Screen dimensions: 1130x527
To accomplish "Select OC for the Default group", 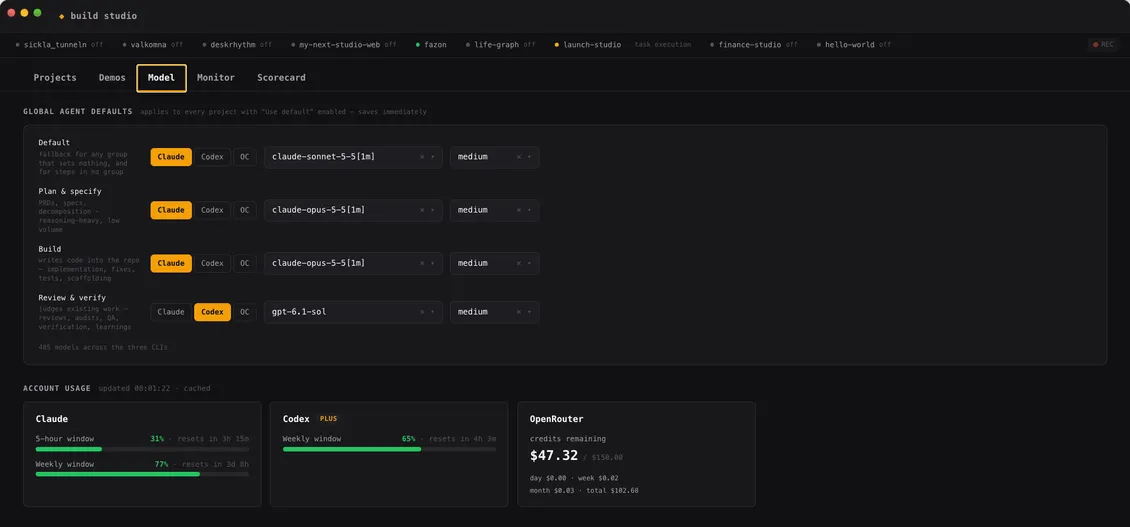I will [x=244, y=157].
